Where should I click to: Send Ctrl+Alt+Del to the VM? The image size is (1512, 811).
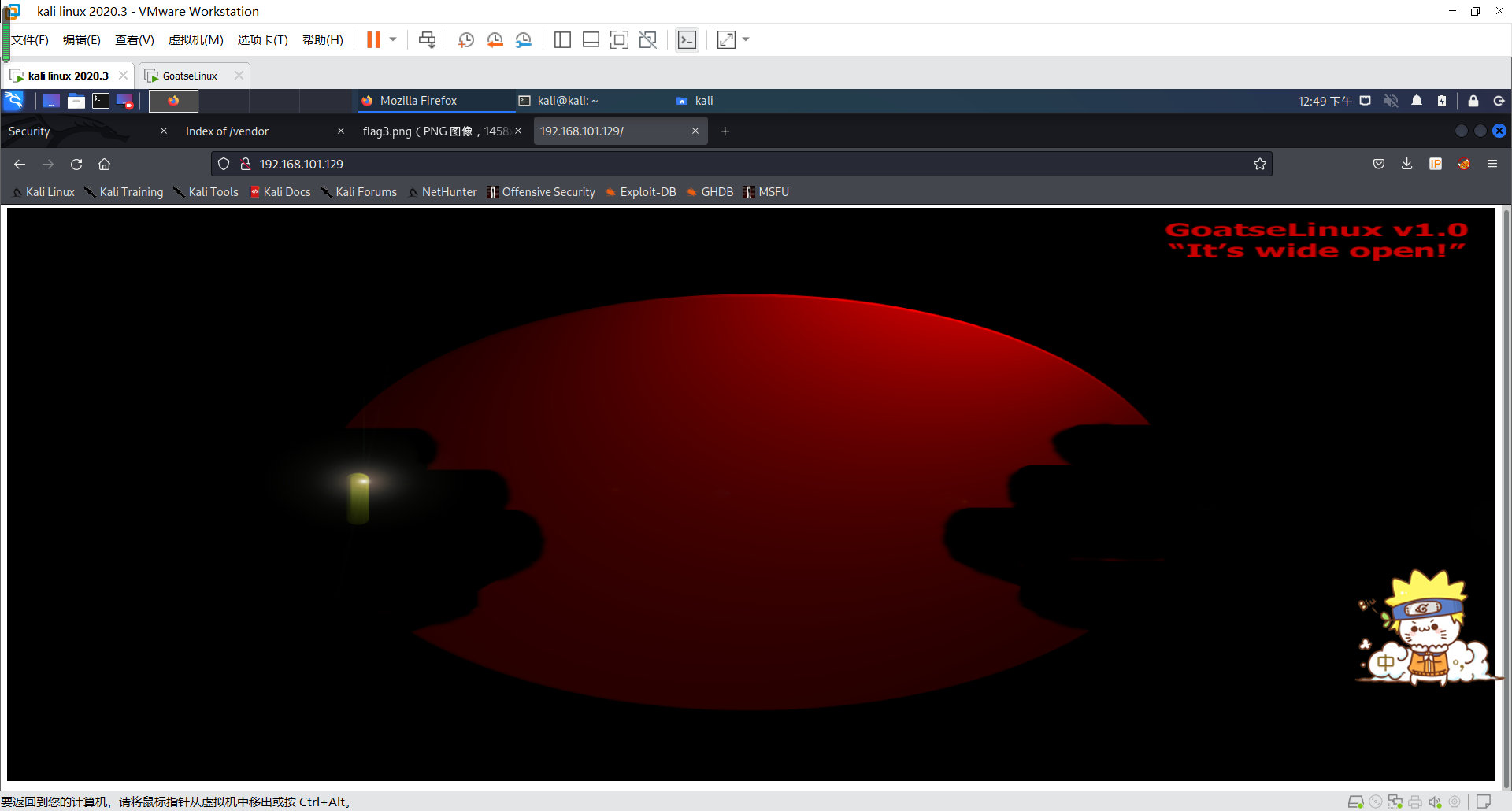pyautogui.click(x=427, y=40)
